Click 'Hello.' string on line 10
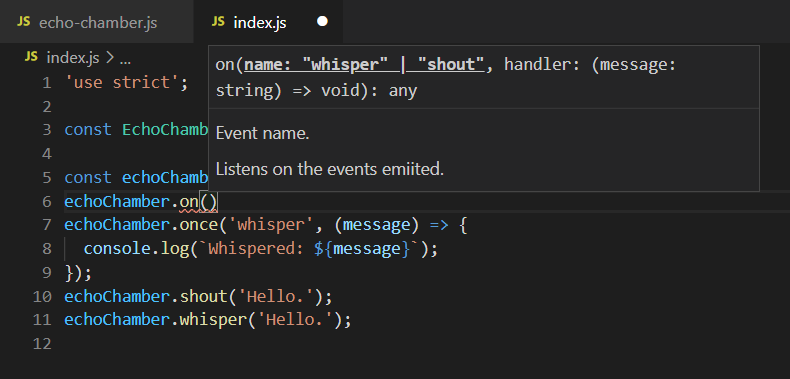790x379 pixels. (x=276, y=296)
